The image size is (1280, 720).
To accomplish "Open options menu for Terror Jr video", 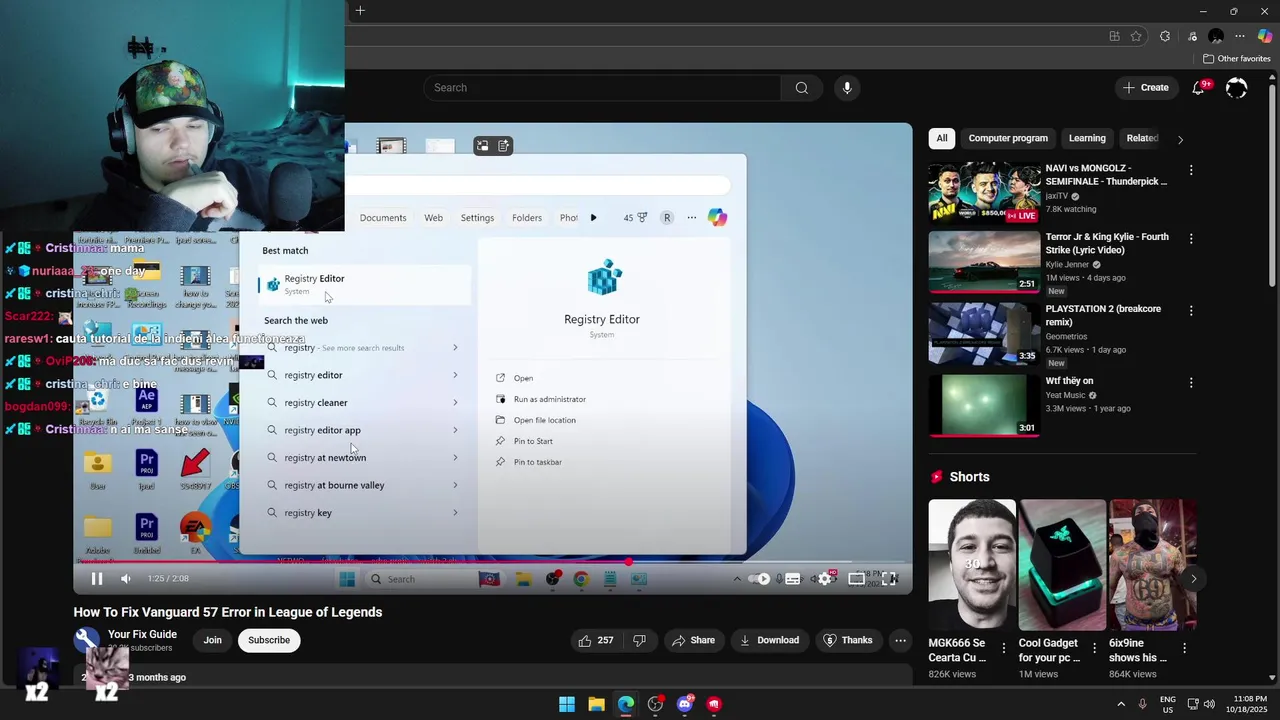I will [1190, 239].
